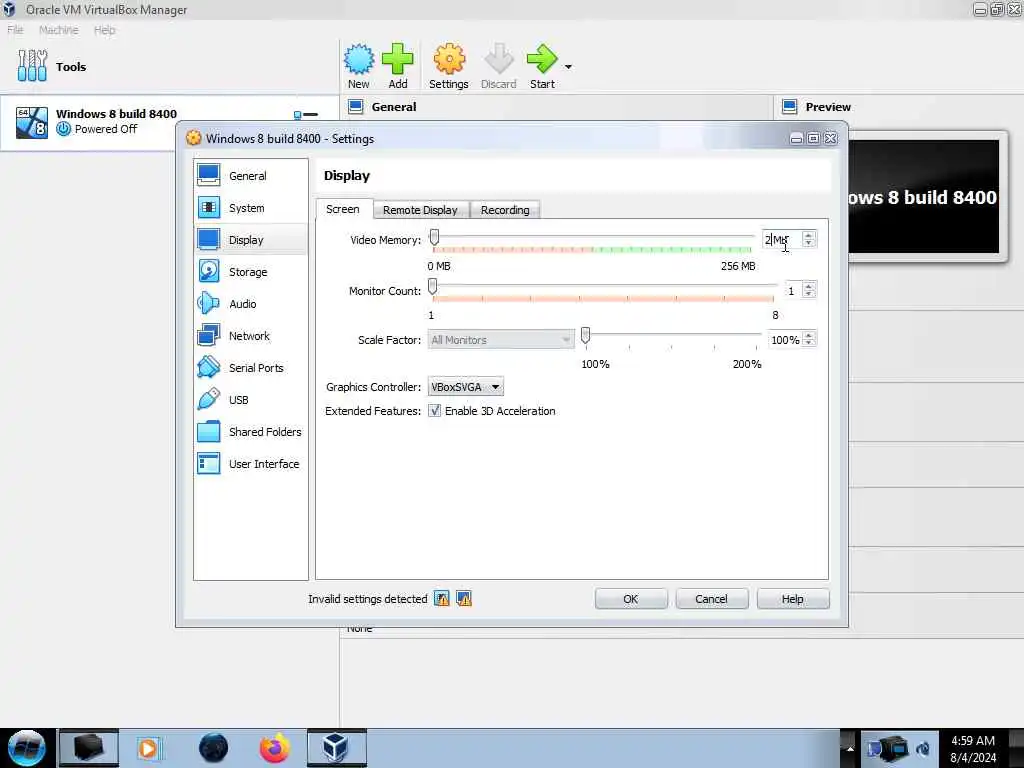This screenshot has height=768, width=1024.
Task: Click the Help button in Settings dialog
Action: click(x=793, y=599)
